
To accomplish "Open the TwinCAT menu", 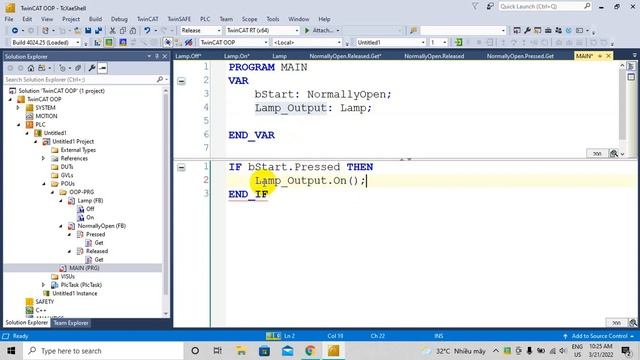I will (x=147, y=19).
